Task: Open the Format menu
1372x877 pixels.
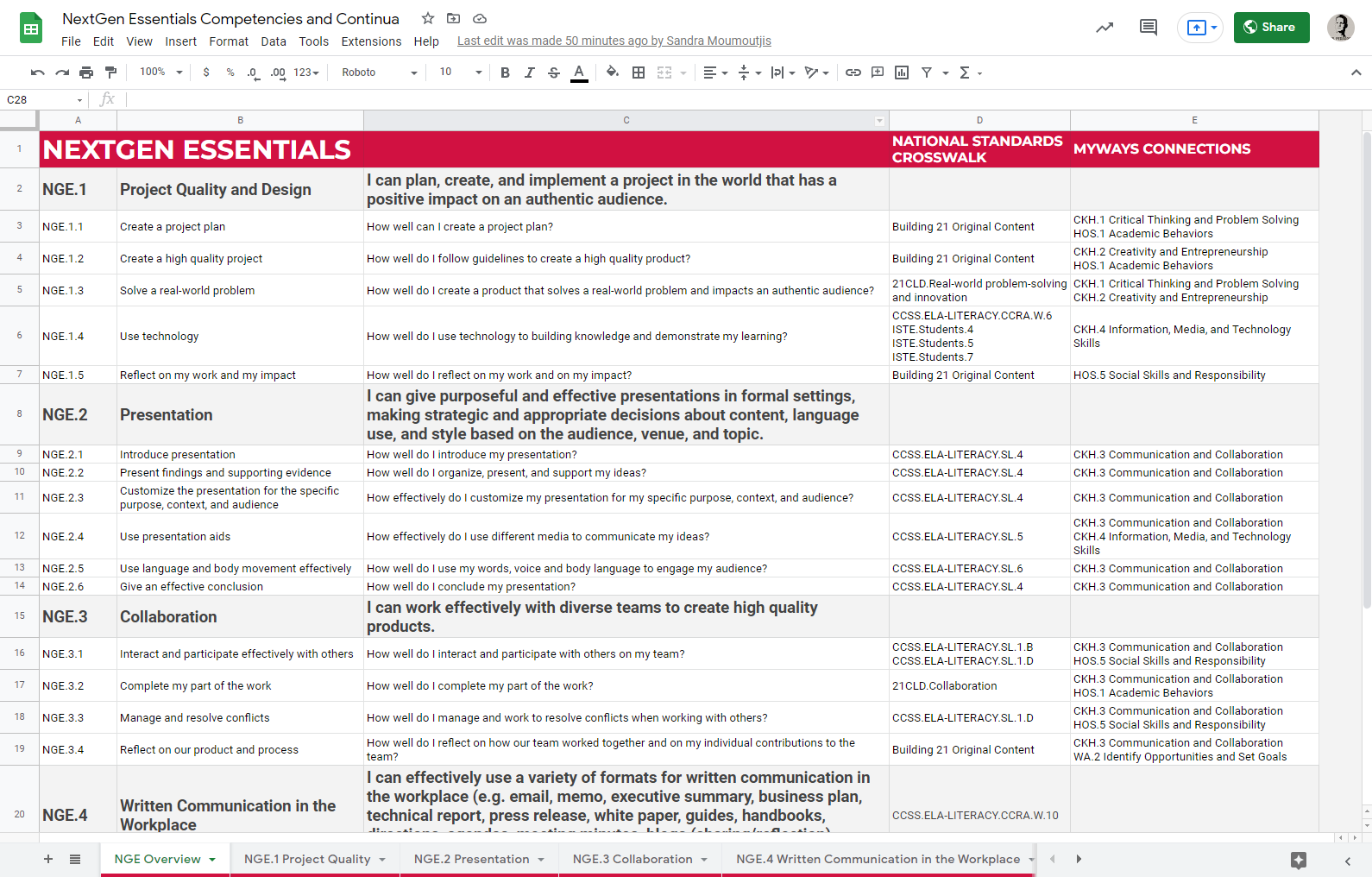Action: 229,41
